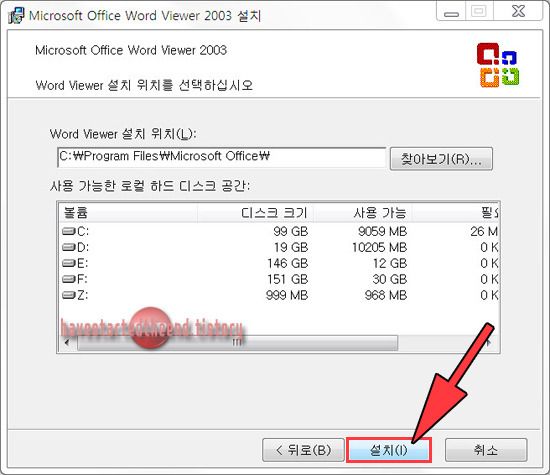Click the horizontal scrollbar thumb in the volume list

coord(237,343)
